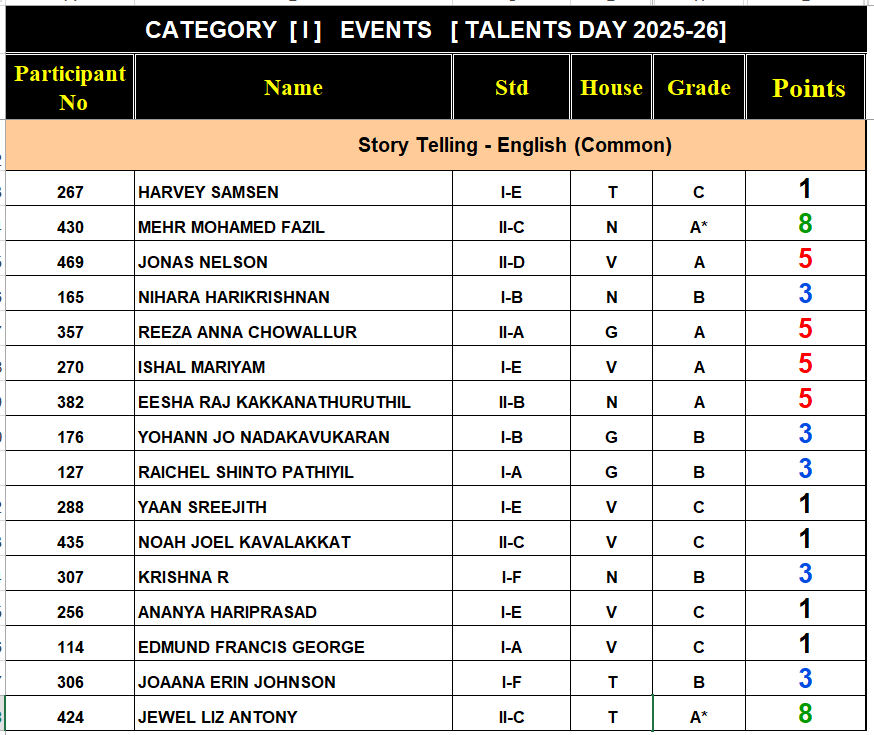This screenshot has height=735, width=874.
Task: Select the Grade column header
Action: [699, 87]
